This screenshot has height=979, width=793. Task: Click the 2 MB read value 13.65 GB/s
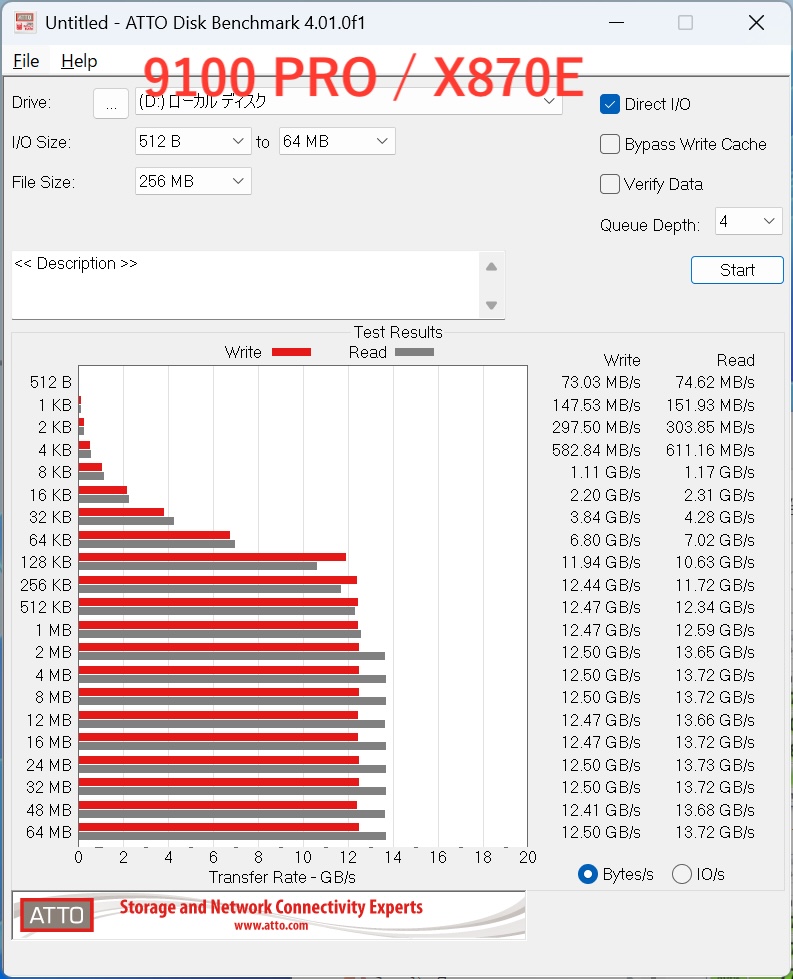point(715,652)
